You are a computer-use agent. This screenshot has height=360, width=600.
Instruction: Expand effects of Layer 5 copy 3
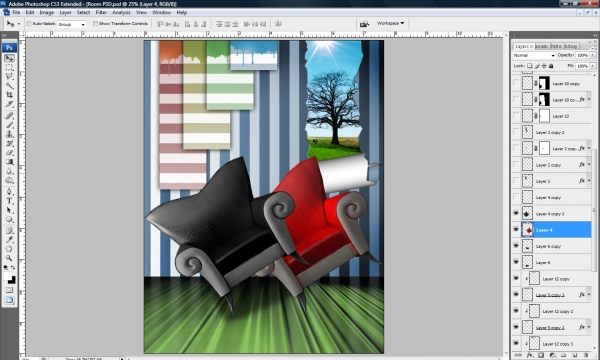click(589, 295)
